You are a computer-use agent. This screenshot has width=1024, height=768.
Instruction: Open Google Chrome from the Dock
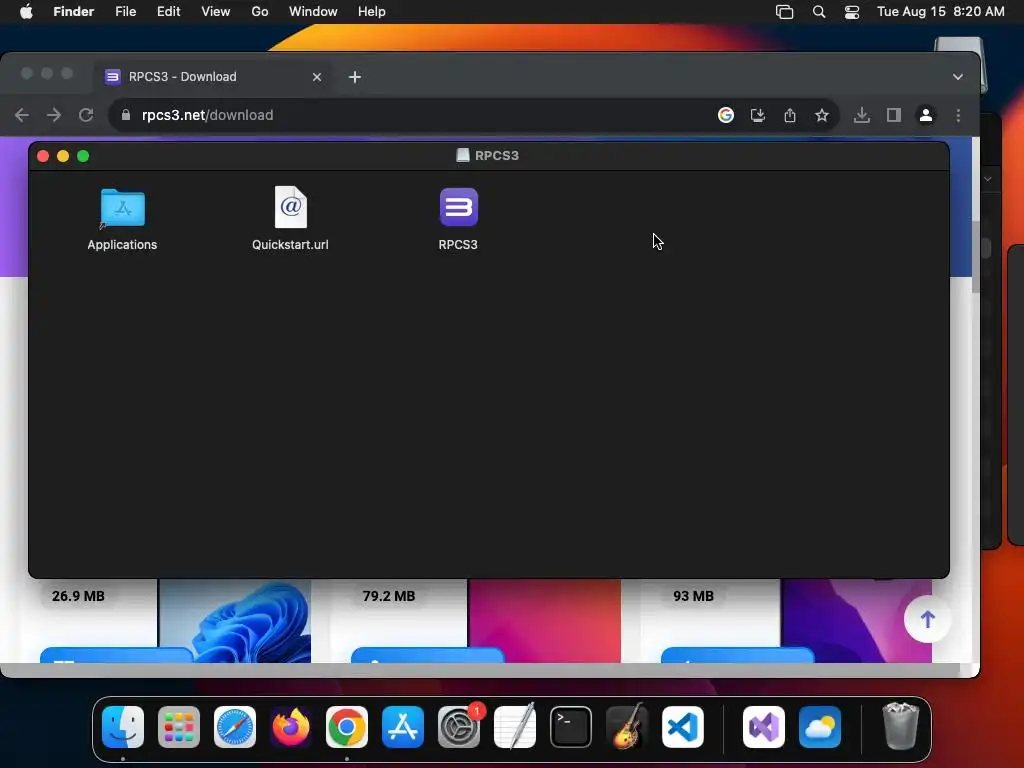(347, 727)
